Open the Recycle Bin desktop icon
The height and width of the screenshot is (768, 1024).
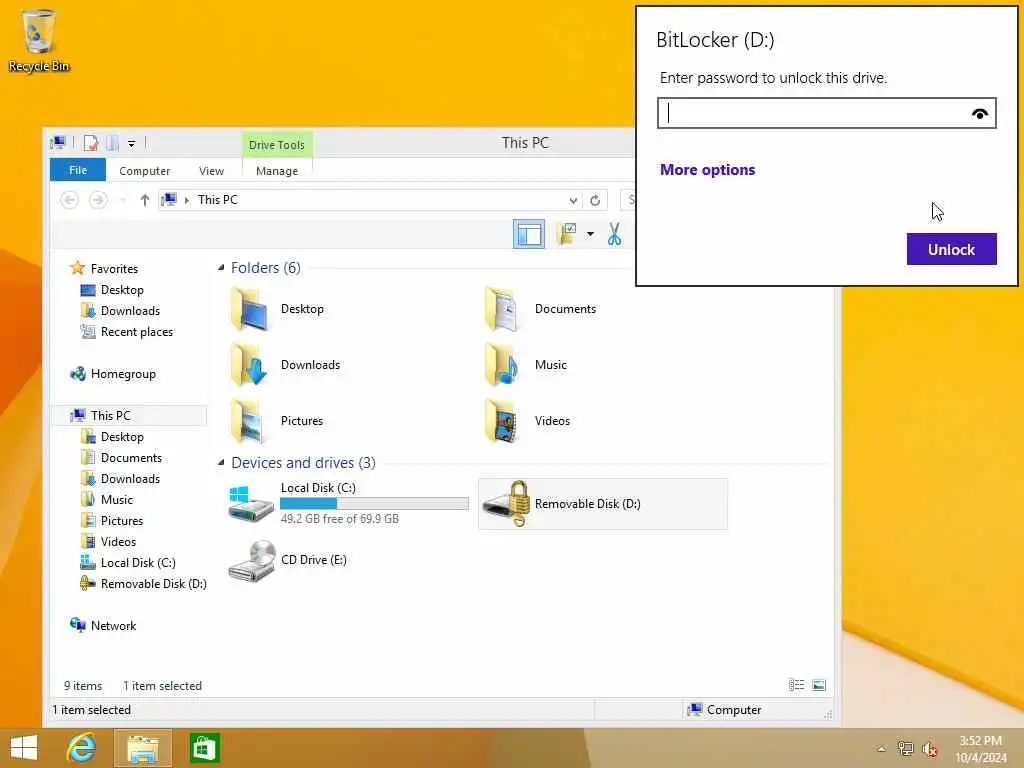(39, 40)
